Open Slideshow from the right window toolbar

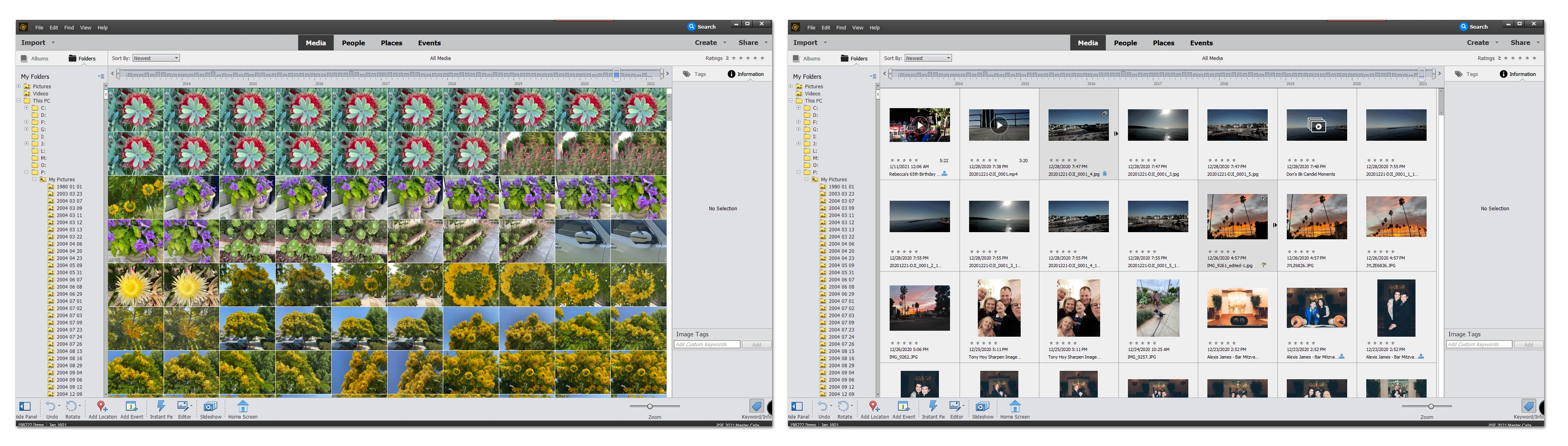pos(982,406)
